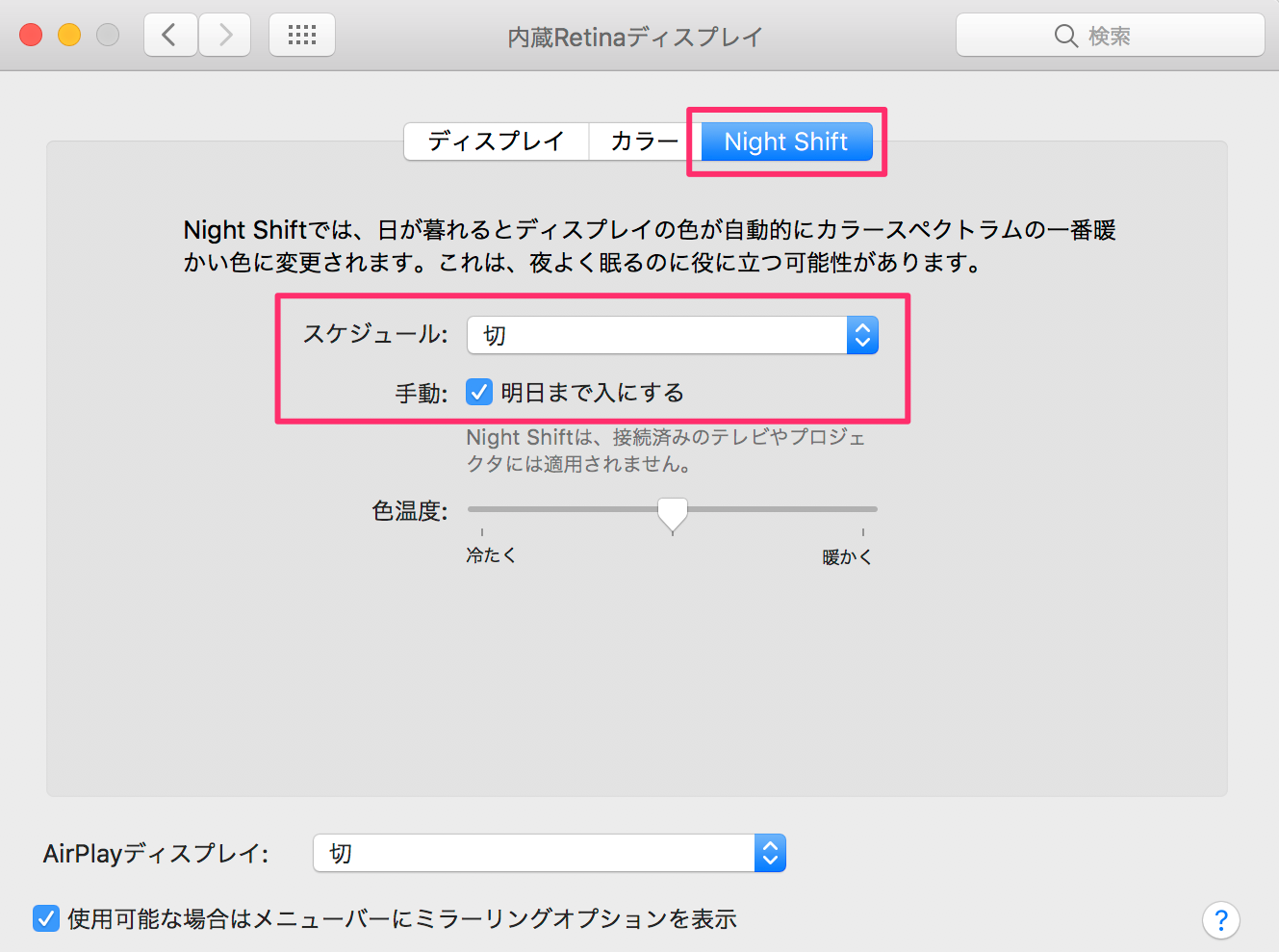This screenshot has width=1279, height=952.
Task: Click the 色温度: label
Action: pyautogui.click(x=410, y=511)
